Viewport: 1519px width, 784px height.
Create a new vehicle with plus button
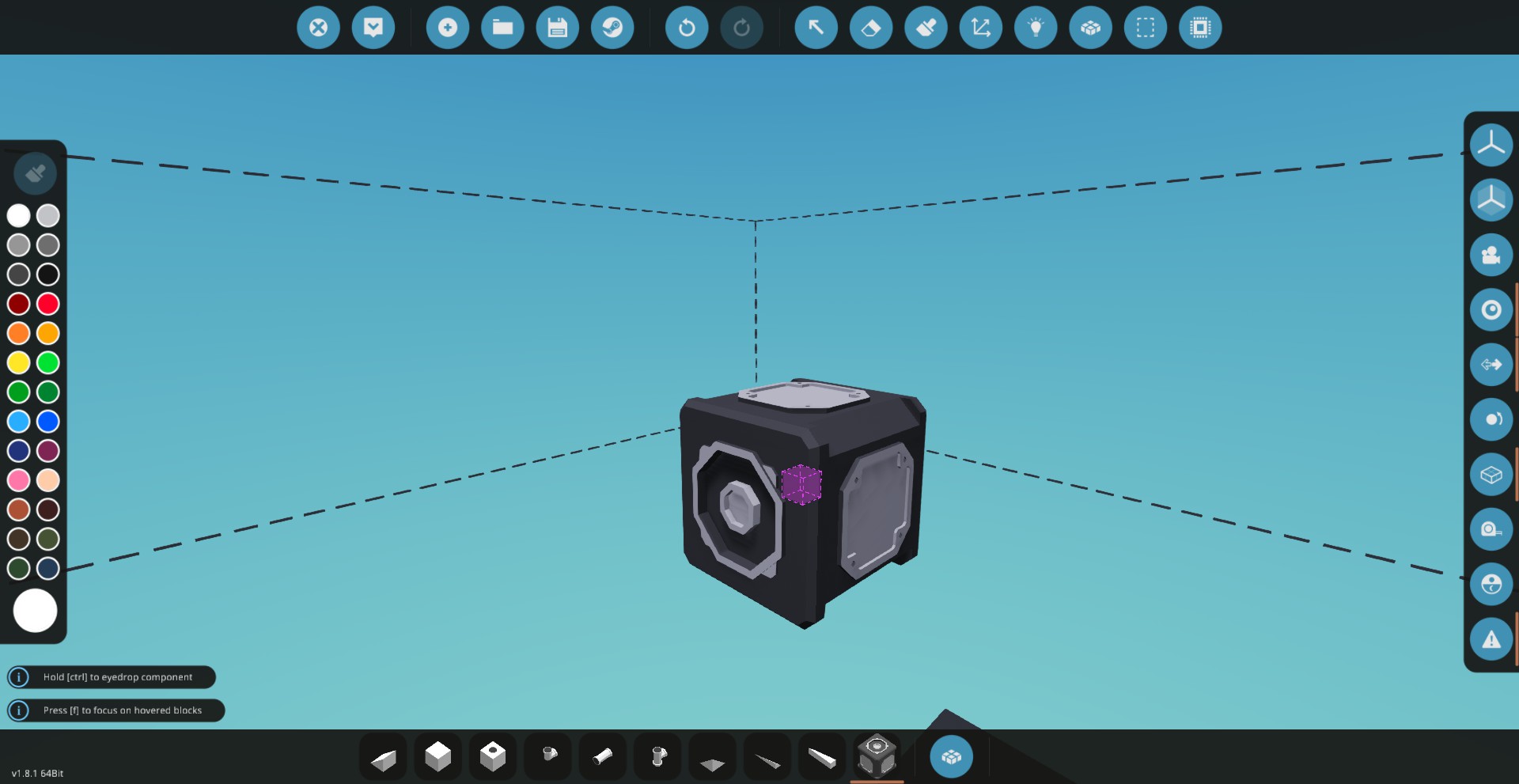pyautogui.click(x=448, y=28)
